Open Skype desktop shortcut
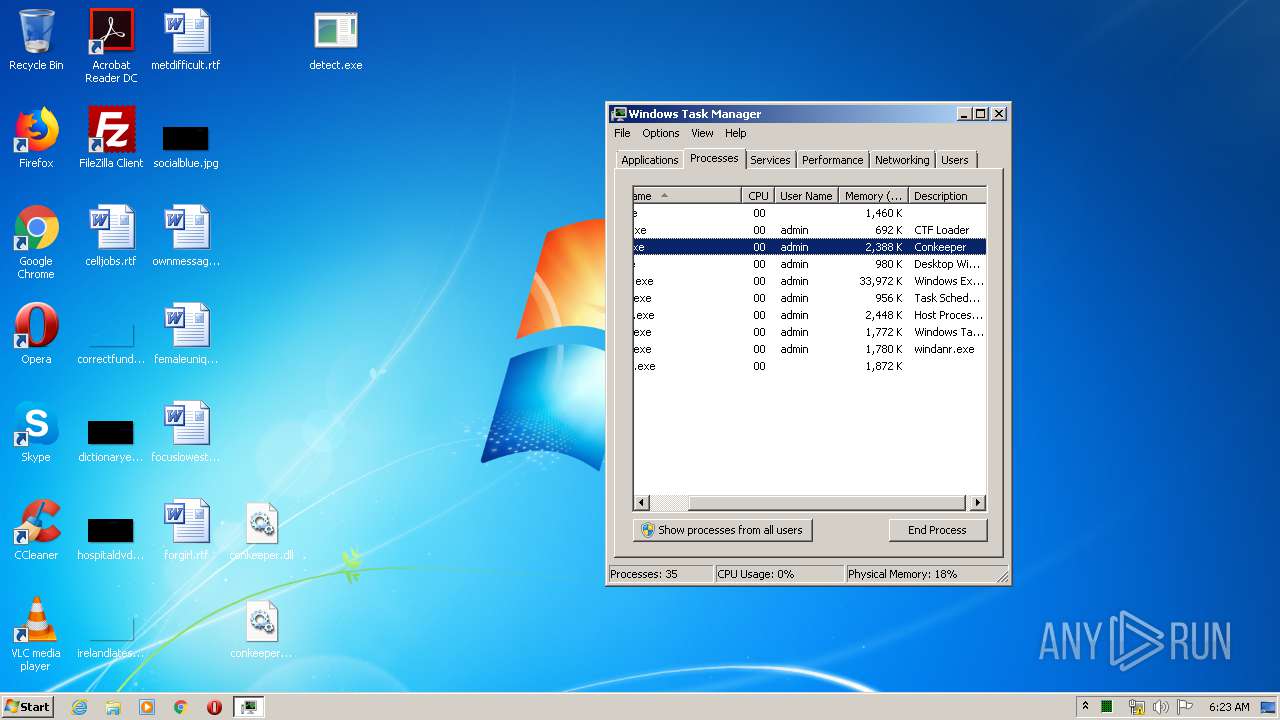This screenshot has width=1280, height=720. (x=36, y=432)
